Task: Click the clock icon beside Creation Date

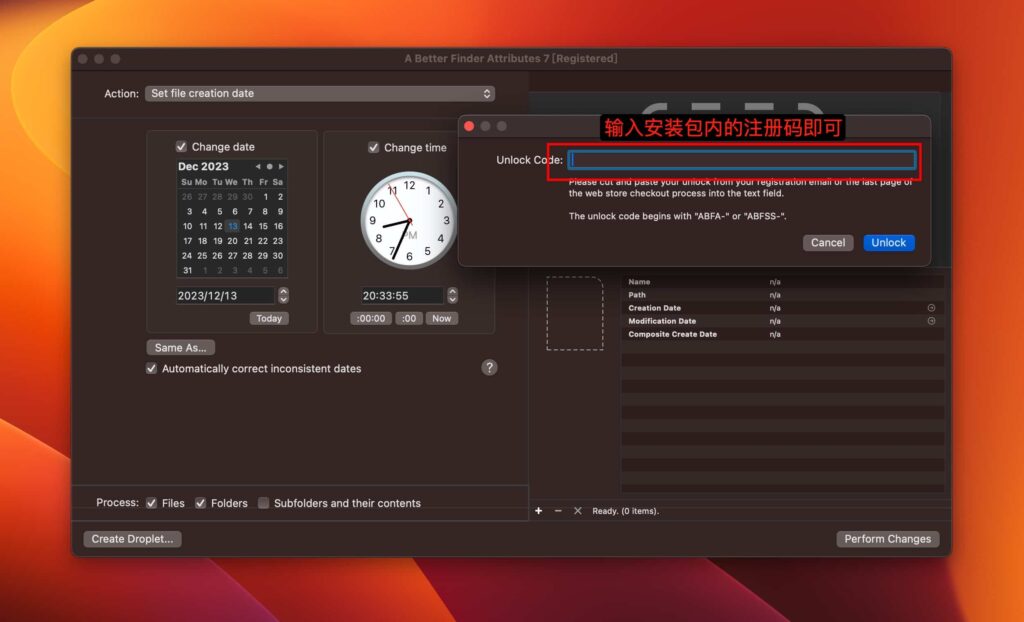Action: click(x=930, y=310)
